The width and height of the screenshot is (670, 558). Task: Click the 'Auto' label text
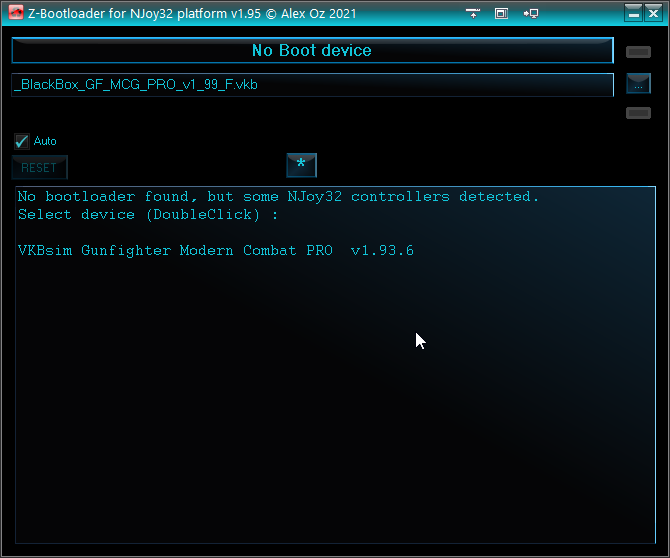[45, 141]
